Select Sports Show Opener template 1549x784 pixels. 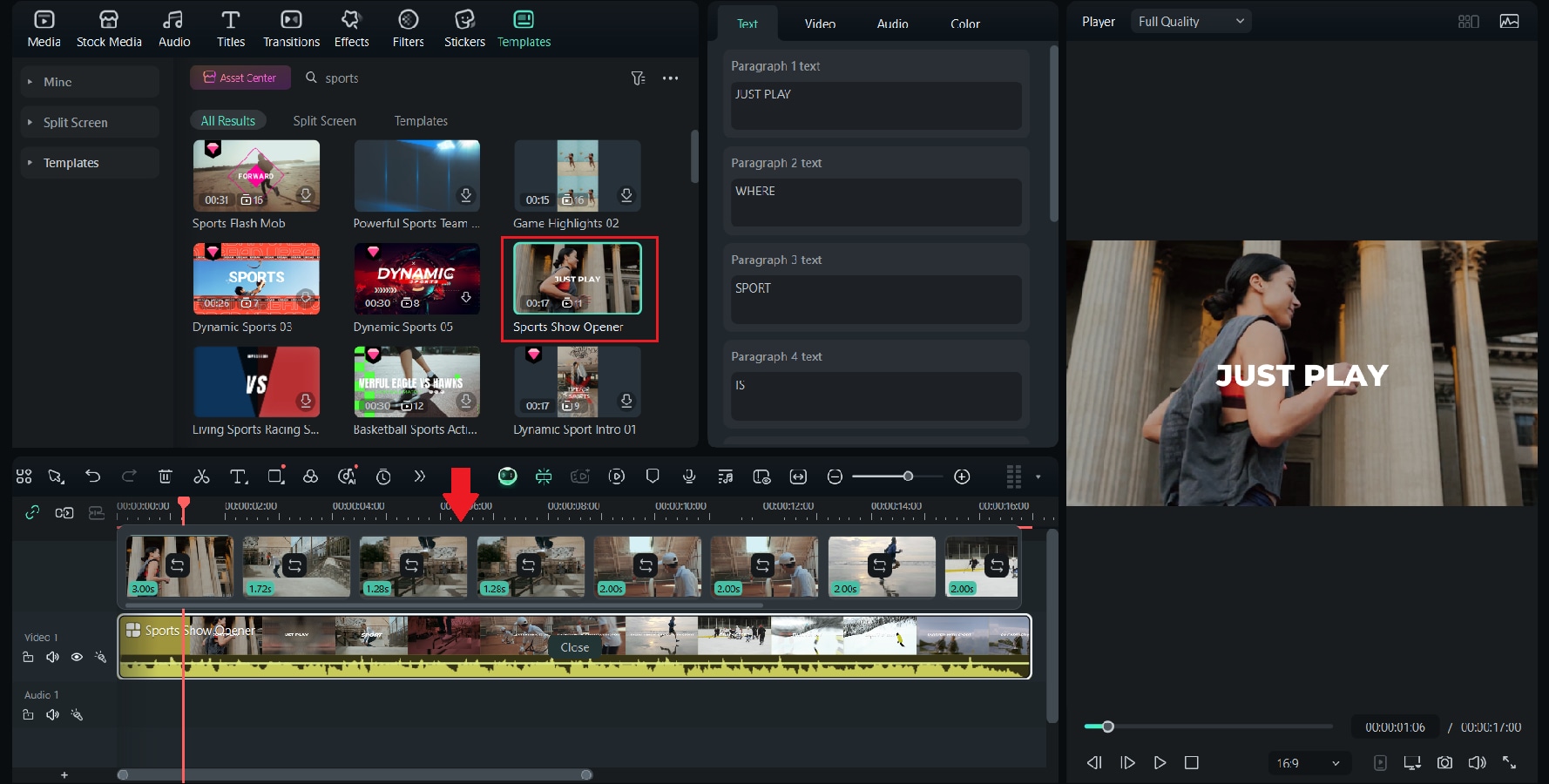coord(578,279)
